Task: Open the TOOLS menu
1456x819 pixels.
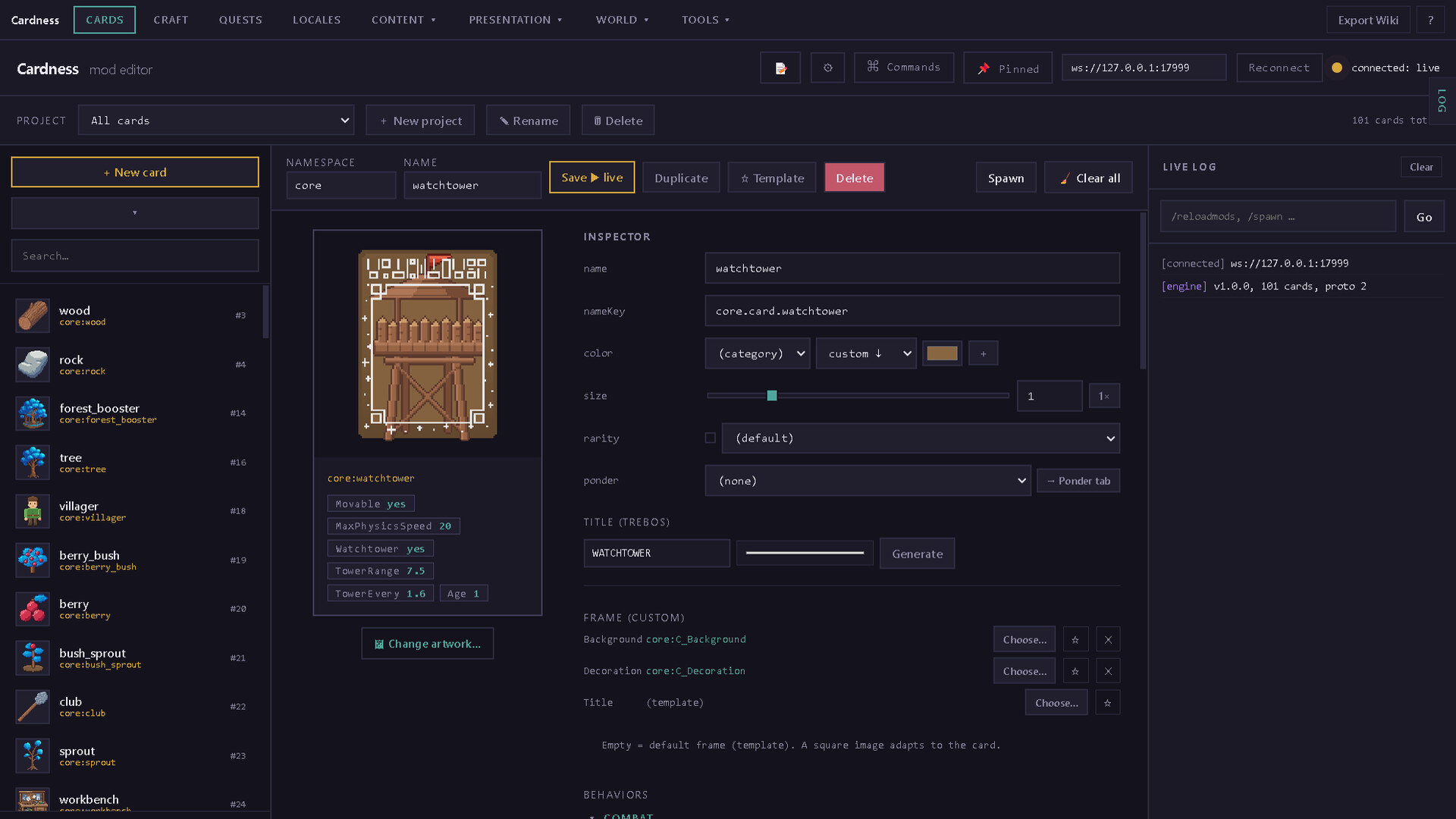Action: (x=705, y=20)
